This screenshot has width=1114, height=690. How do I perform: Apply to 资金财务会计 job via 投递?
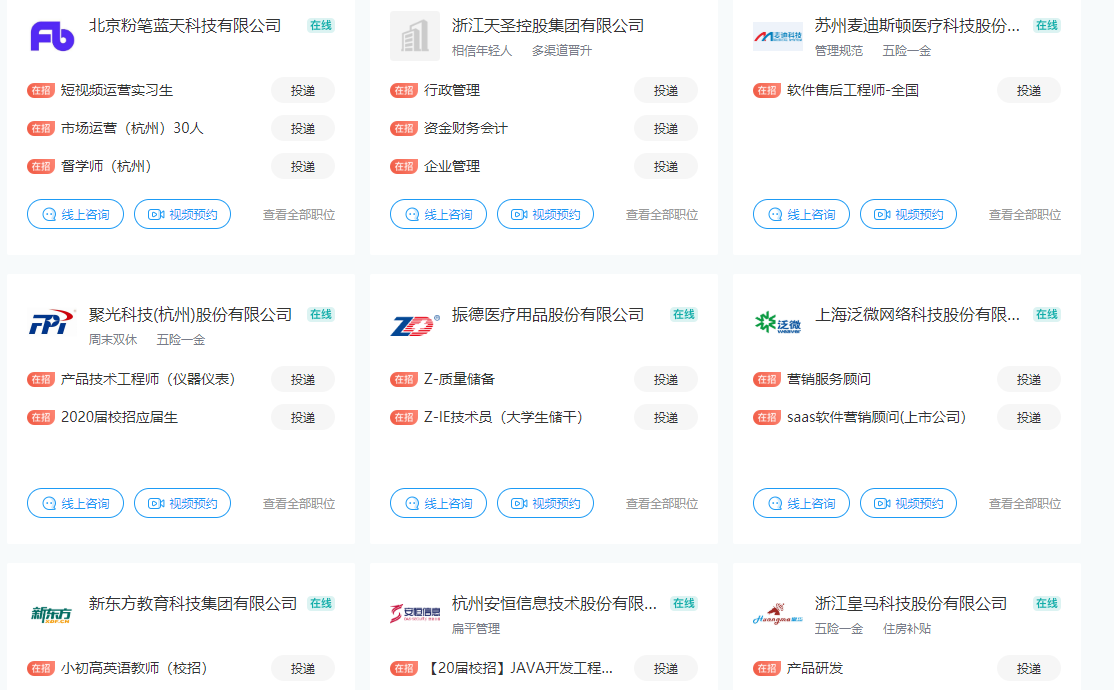tap(666, 128)
